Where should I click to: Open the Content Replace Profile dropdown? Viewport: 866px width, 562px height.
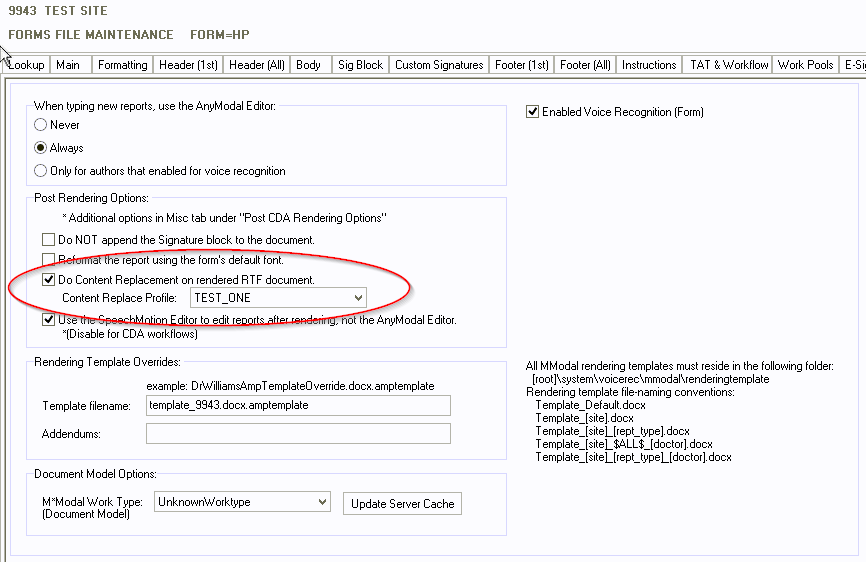click(358, 298)
